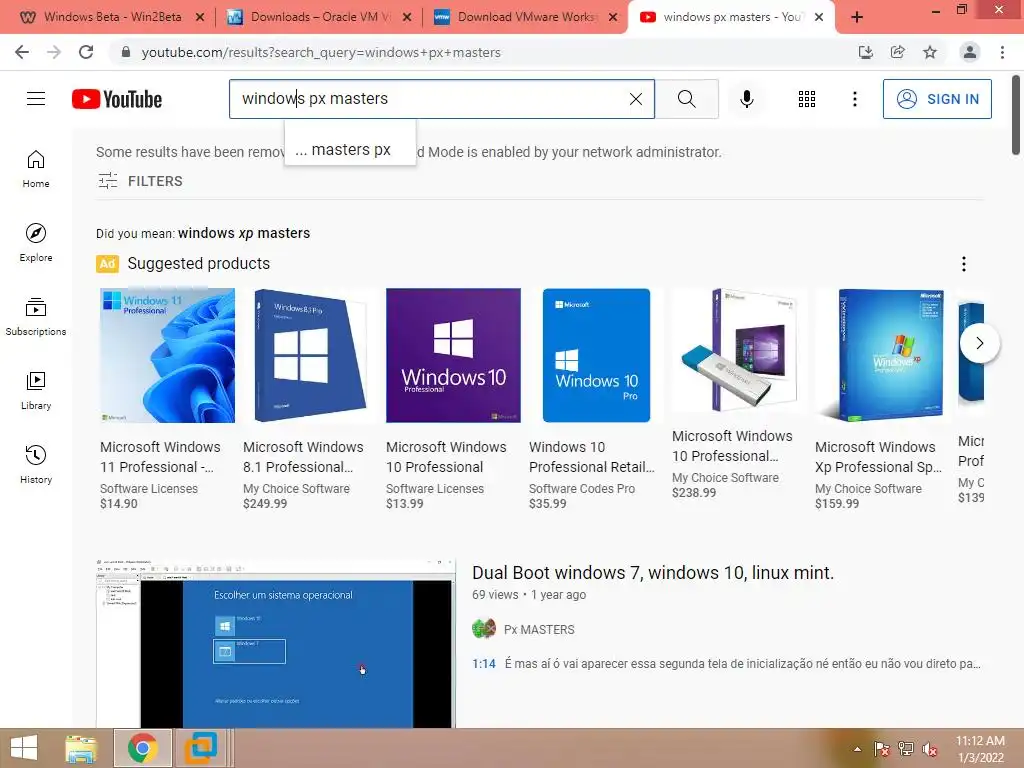Close the Download VMware tab

point(613,17)
